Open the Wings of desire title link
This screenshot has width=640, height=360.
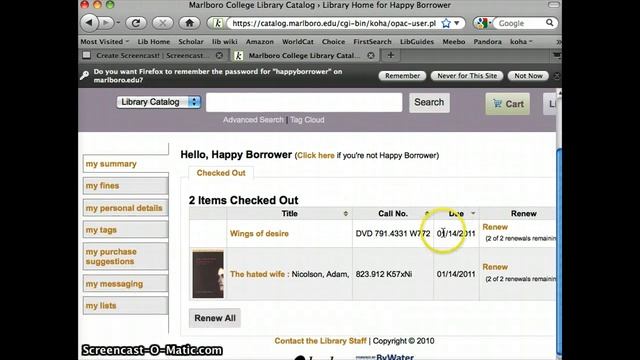259,233
